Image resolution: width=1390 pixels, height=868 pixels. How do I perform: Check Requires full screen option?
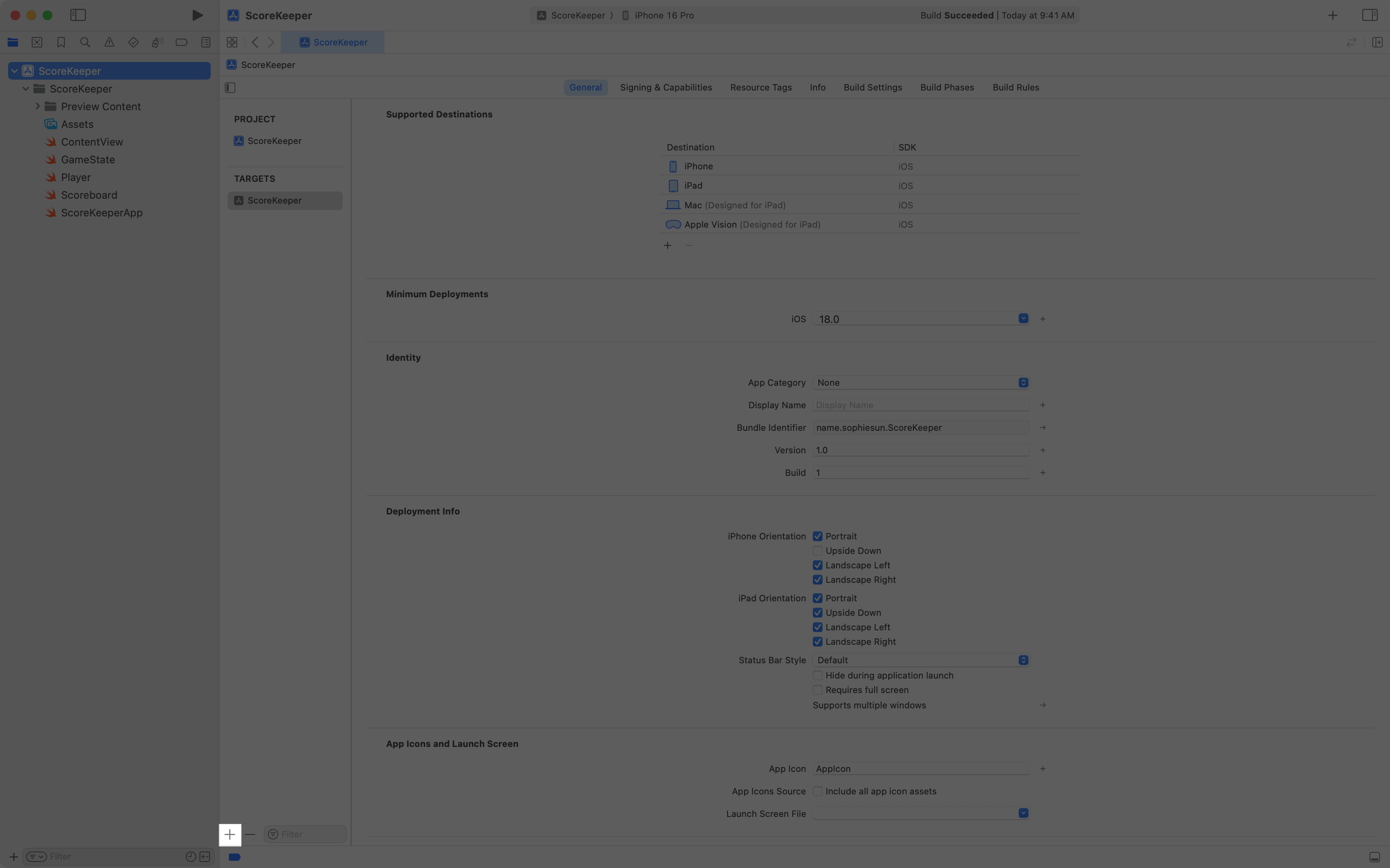[x=817, y=690]
